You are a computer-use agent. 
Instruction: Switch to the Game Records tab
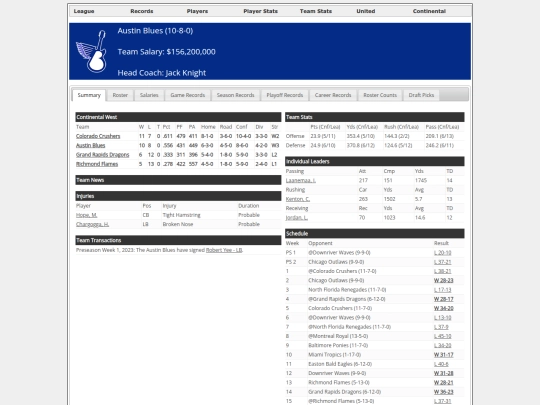click(188, 95)
